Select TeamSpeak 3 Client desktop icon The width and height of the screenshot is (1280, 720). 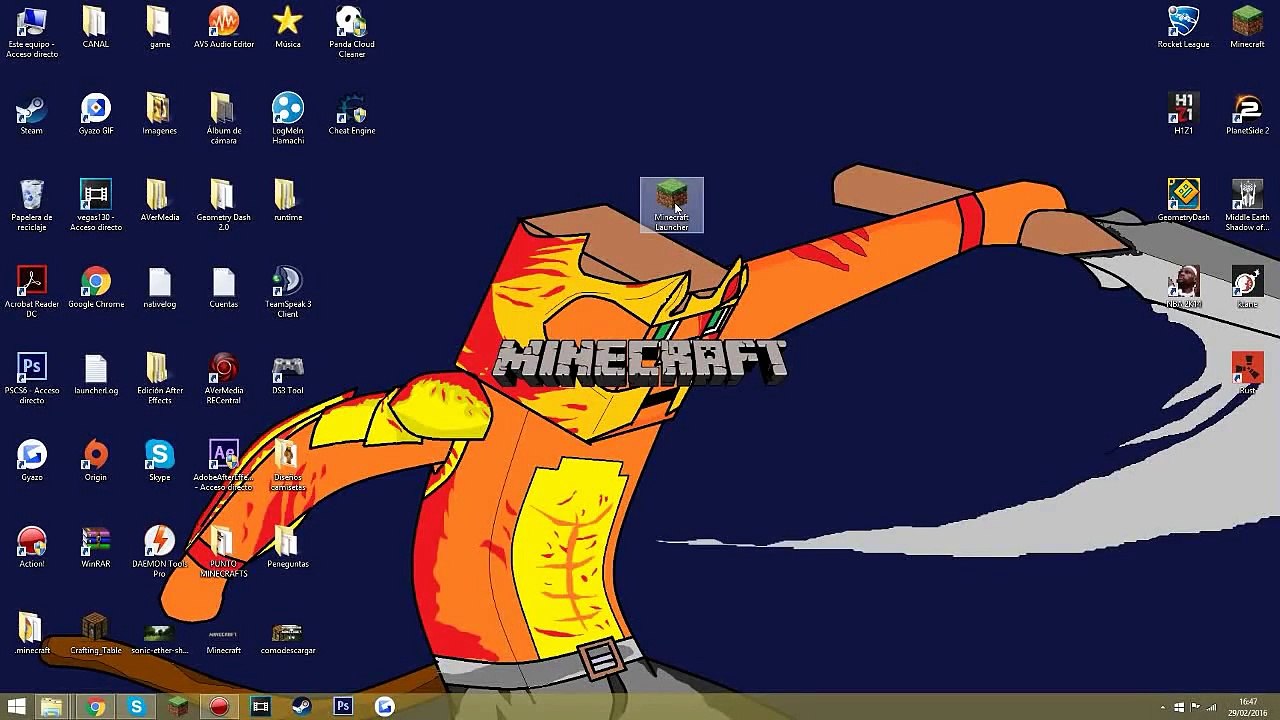(x=287, y=292)
